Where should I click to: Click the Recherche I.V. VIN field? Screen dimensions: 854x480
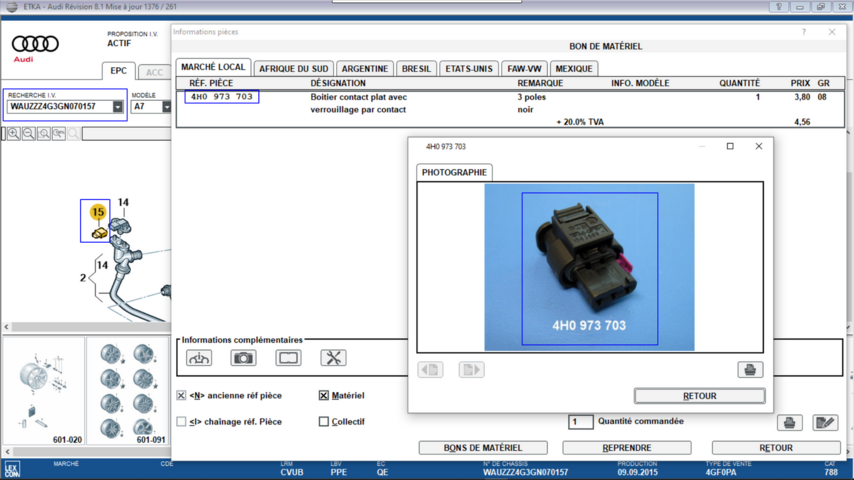(x=60, y=107)
